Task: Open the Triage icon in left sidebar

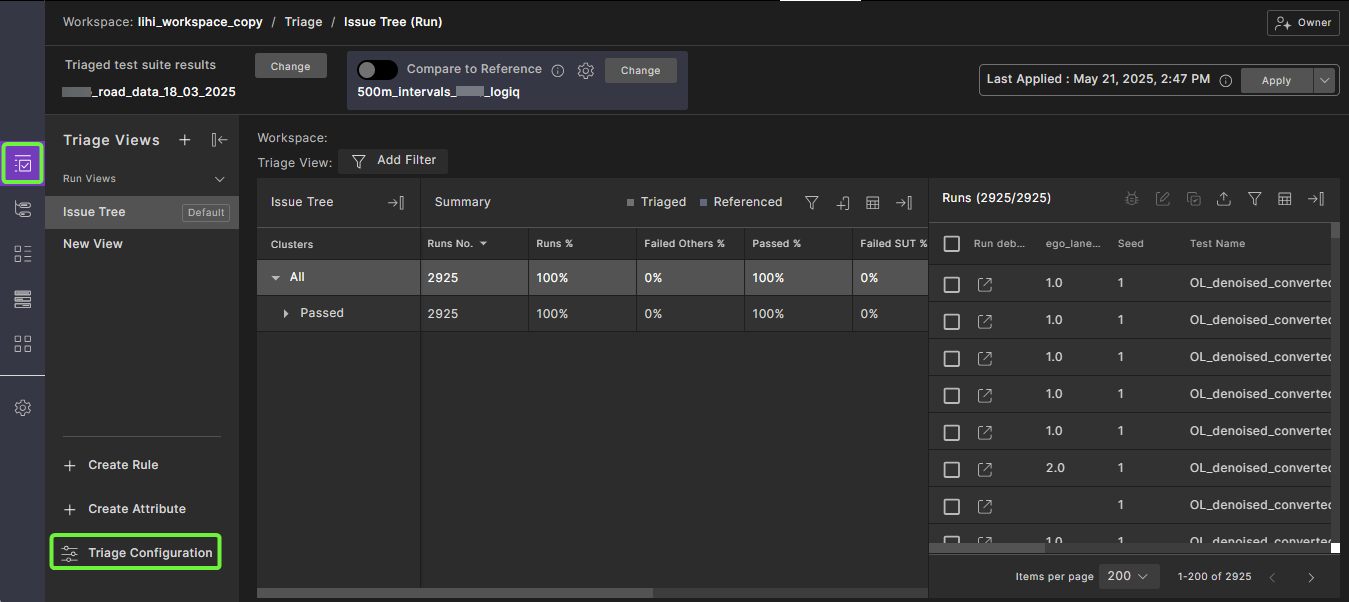Action: click(x=23, y=163)
